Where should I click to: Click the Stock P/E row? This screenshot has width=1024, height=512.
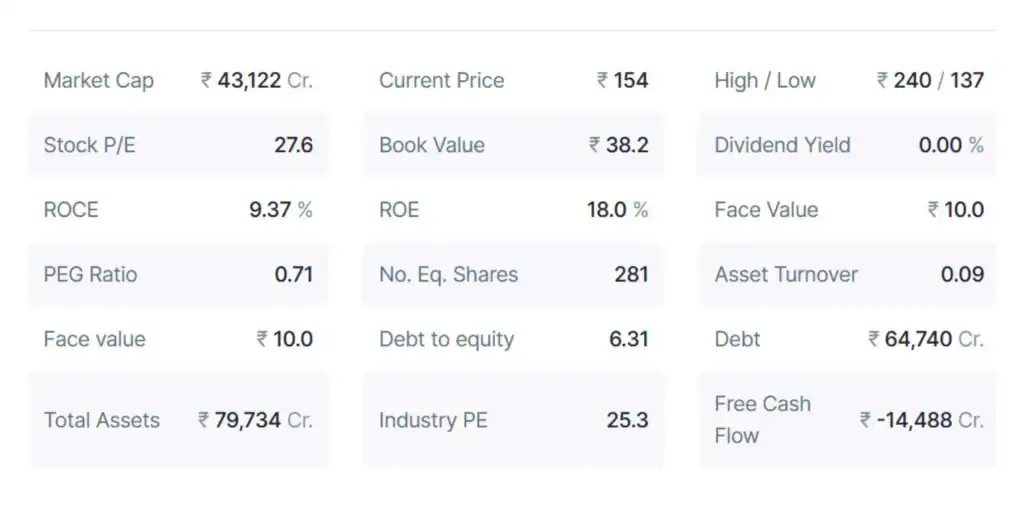point(178,145)
